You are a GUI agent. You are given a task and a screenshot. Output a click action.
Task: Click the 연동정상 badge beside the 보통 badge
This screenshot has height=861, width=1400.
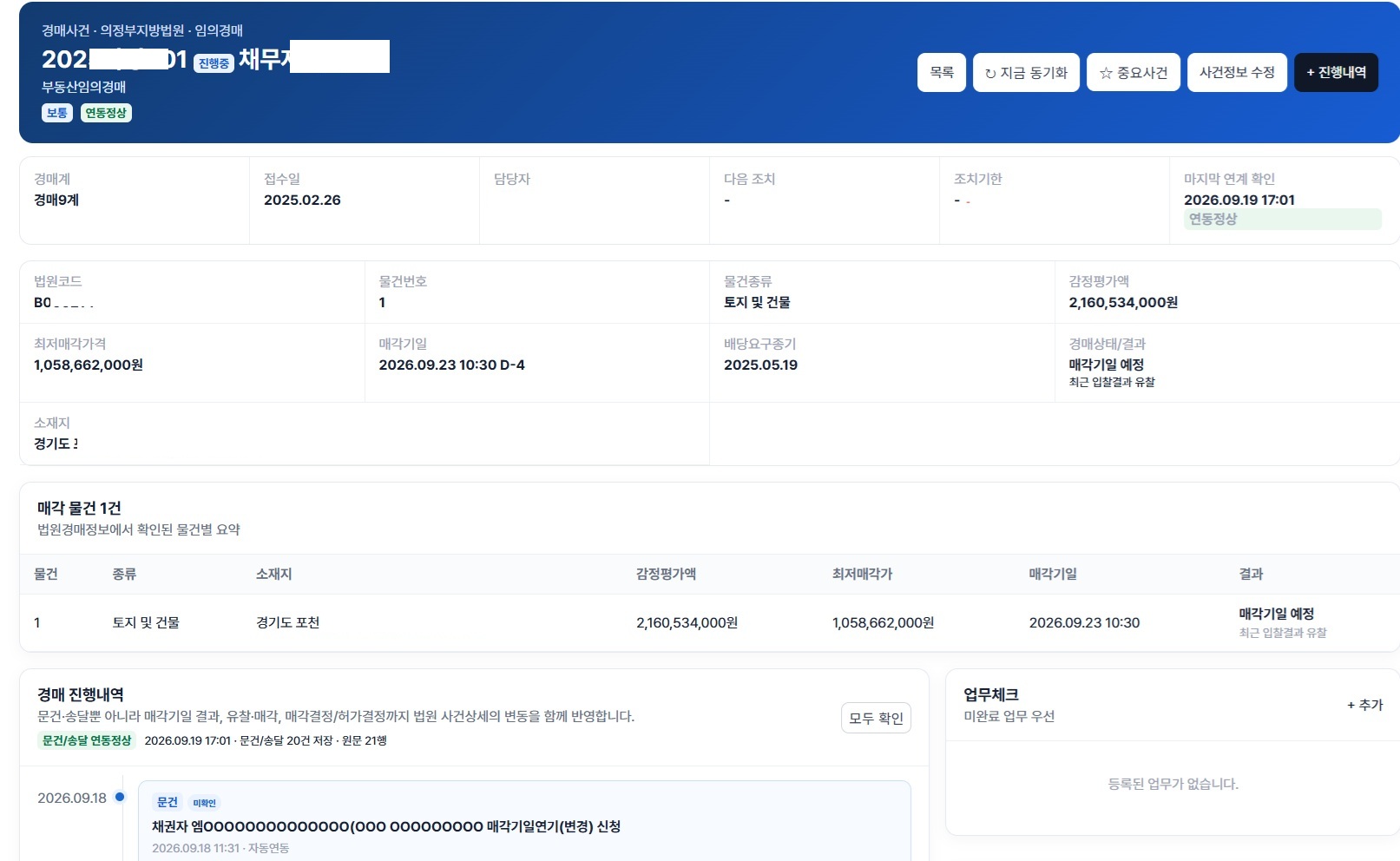click(x=106, y=113)
